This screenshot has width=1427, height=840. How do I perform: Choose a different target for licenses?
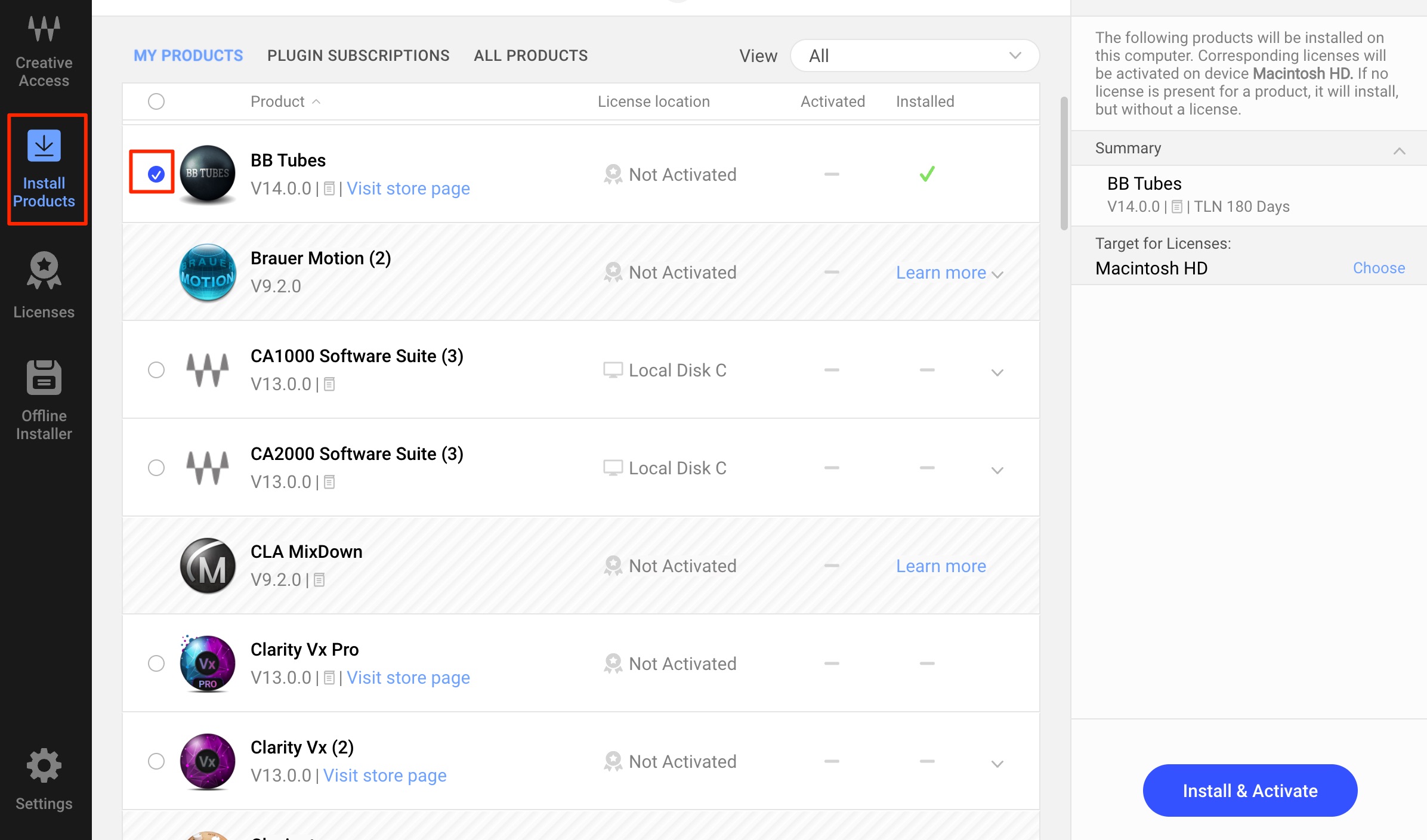click(1379, 268)
